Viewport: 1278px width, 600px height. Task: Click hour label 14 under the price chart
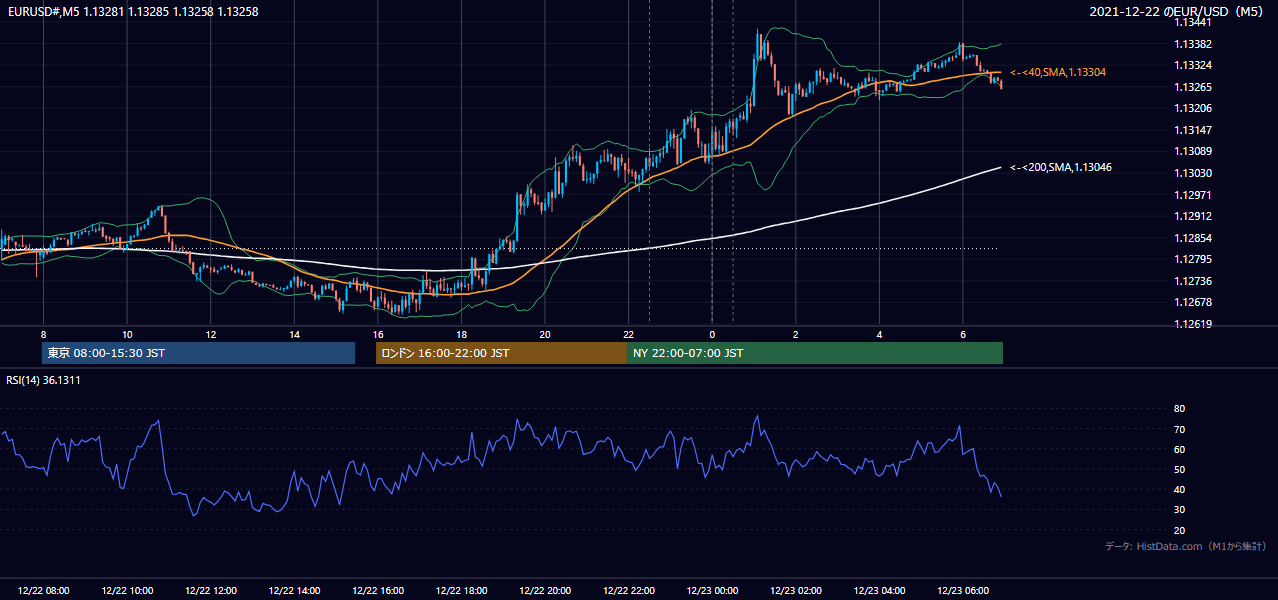click(294, 334)
